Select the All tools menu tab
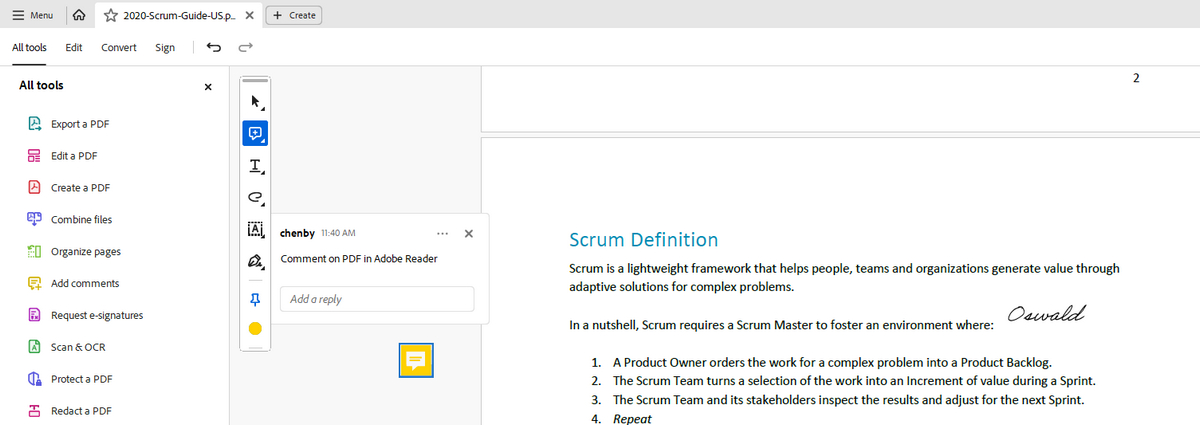The image size is (1200, 425). (x=29, y=47)
